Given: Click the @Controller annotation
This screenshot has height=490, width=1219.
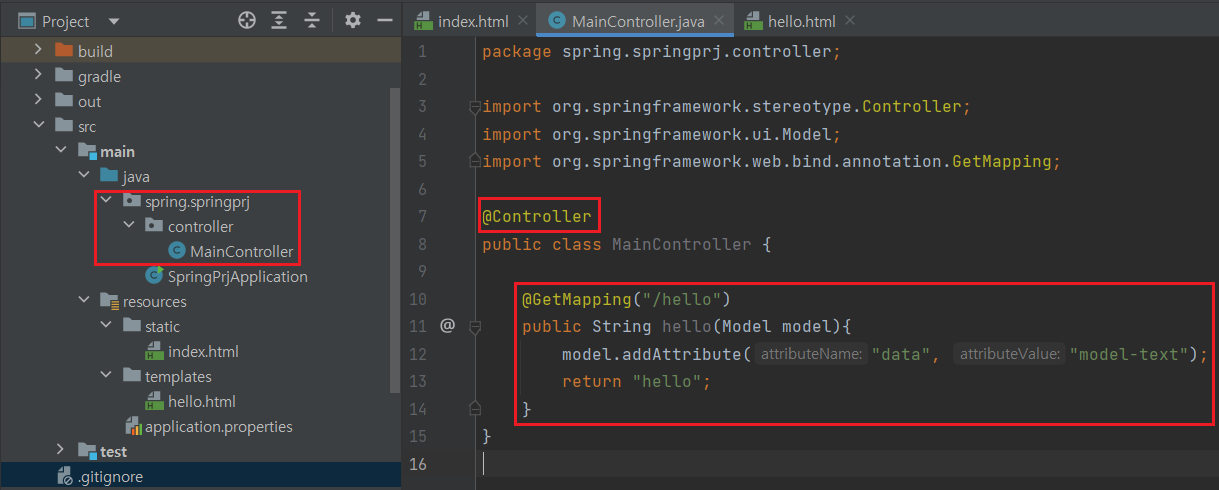Looking at the screenshot, I should coord(537,216).
